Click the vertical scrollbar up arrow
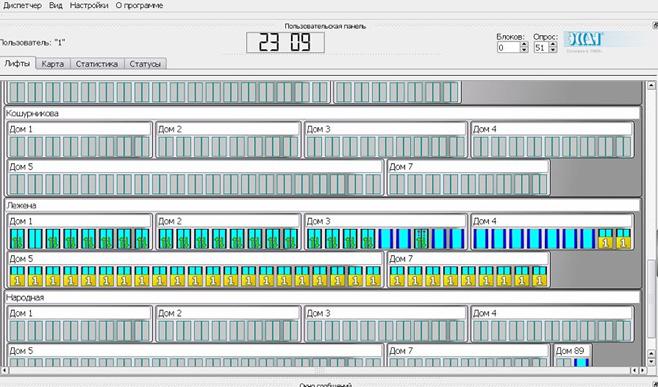This screenshot has width=658, height=387. click(x=651, y=85)
